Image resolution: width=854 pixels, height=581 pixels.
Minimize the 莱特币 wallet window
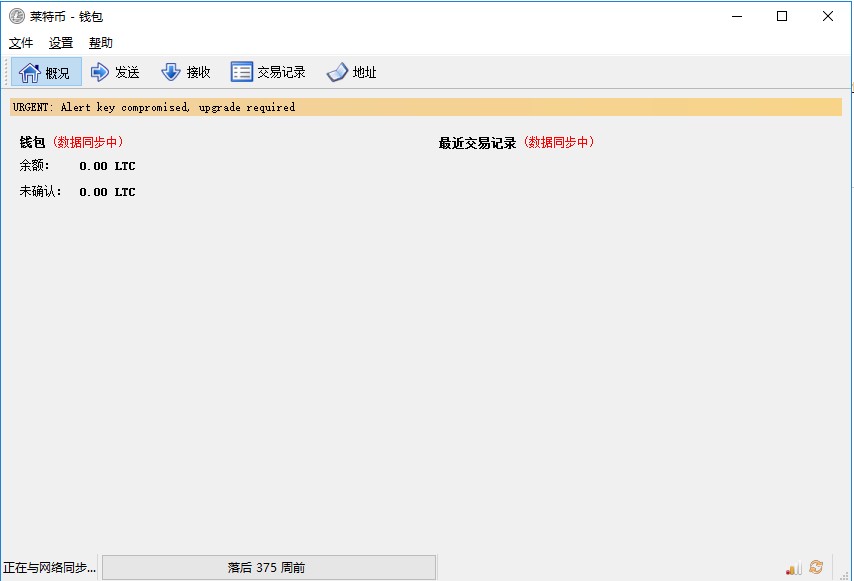[737, 16]
